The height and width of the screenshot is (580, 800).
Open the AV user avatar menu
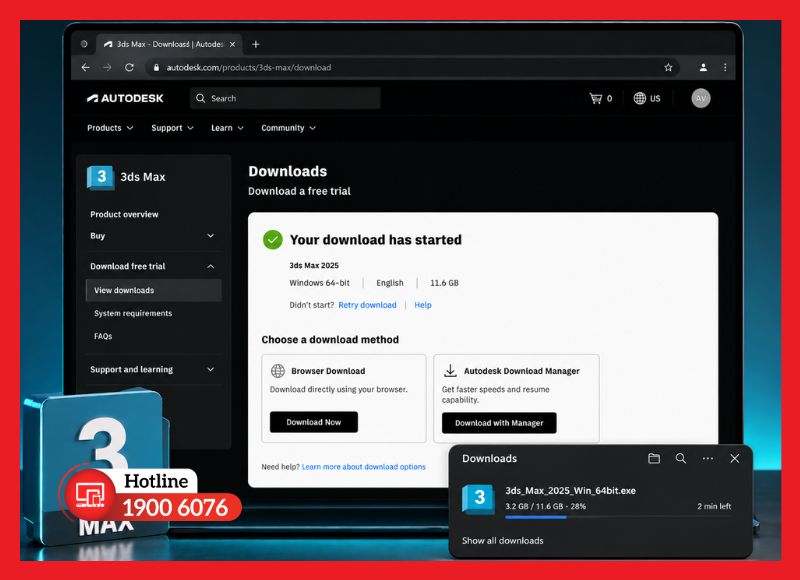701,98
